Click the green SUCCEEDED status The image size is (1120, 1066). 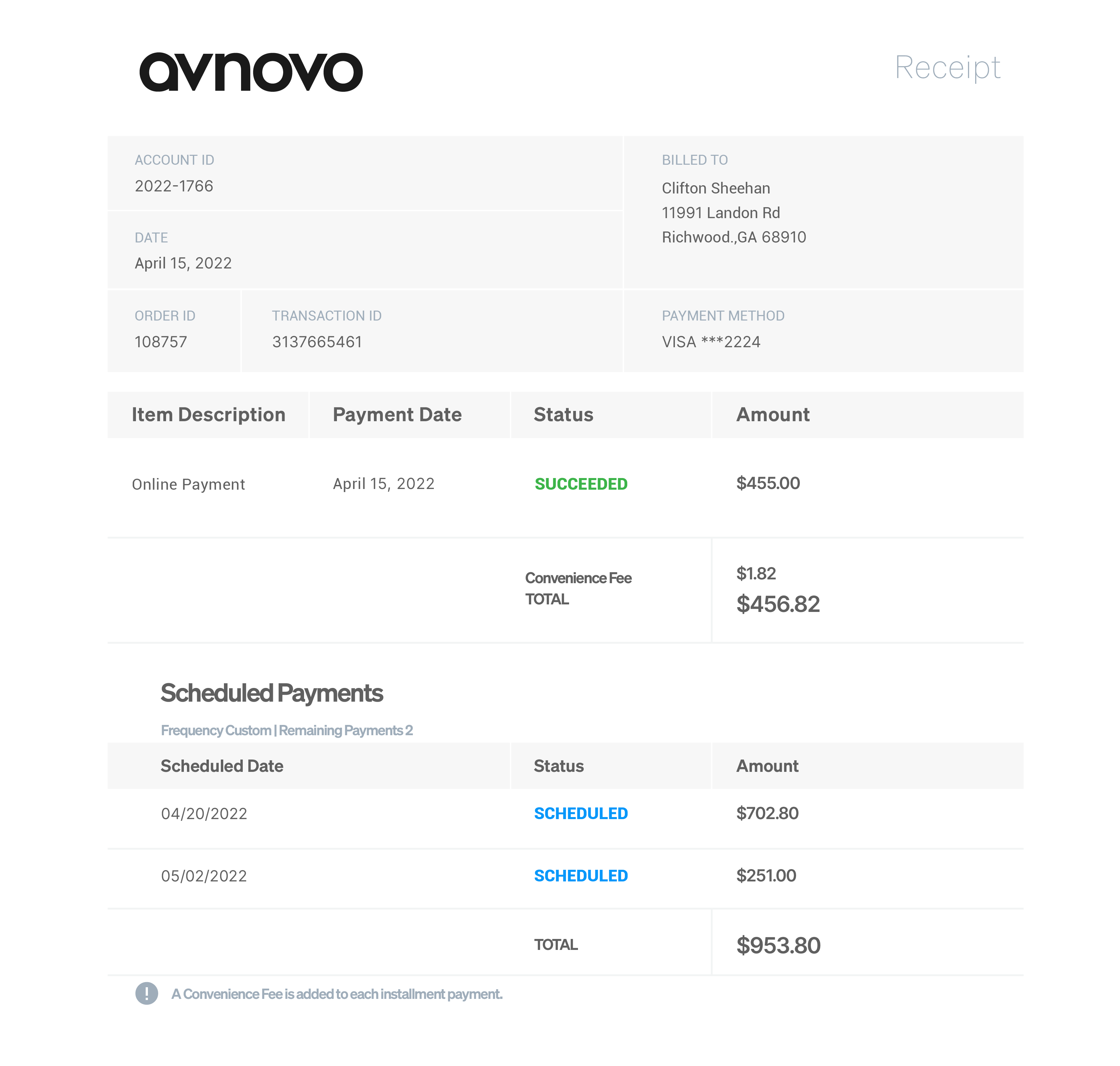point(581,484)
